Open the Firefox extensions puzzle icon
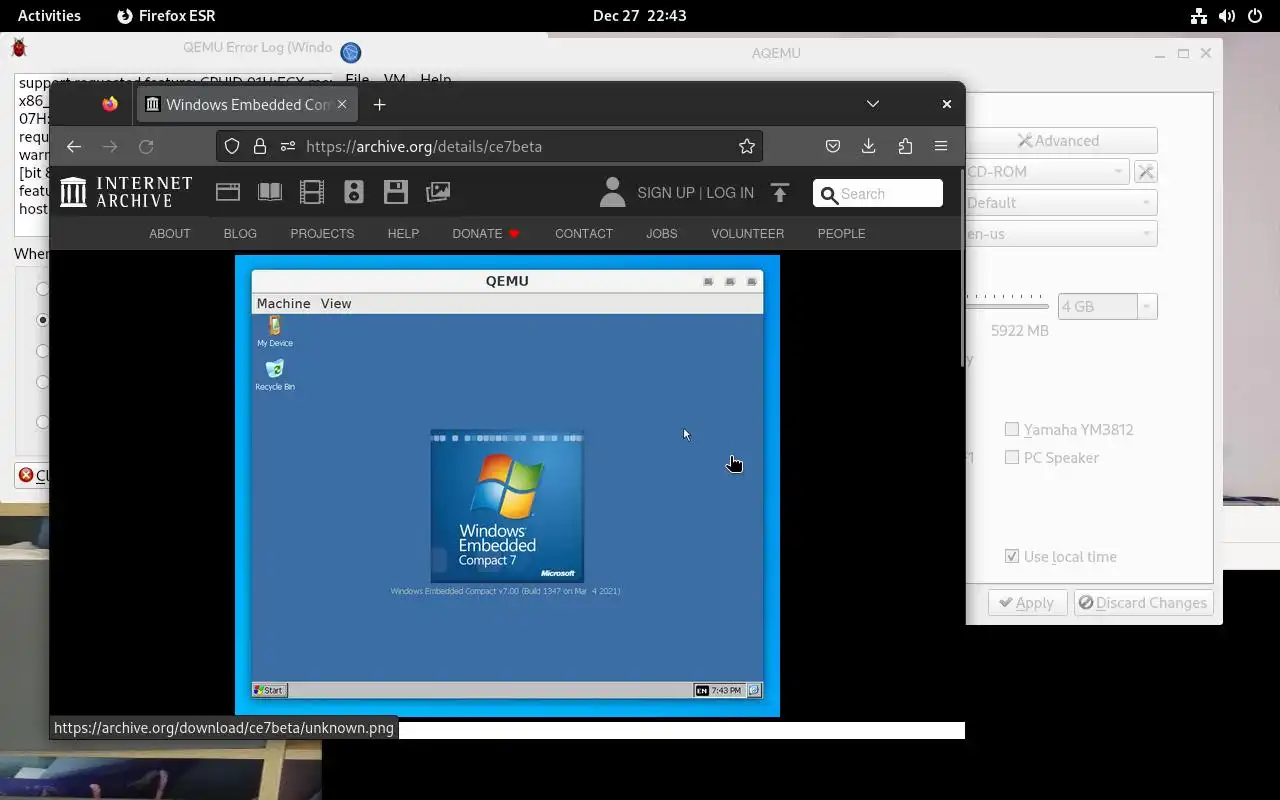This screenshot has width=1280, height=800. (x=905, y=146)
